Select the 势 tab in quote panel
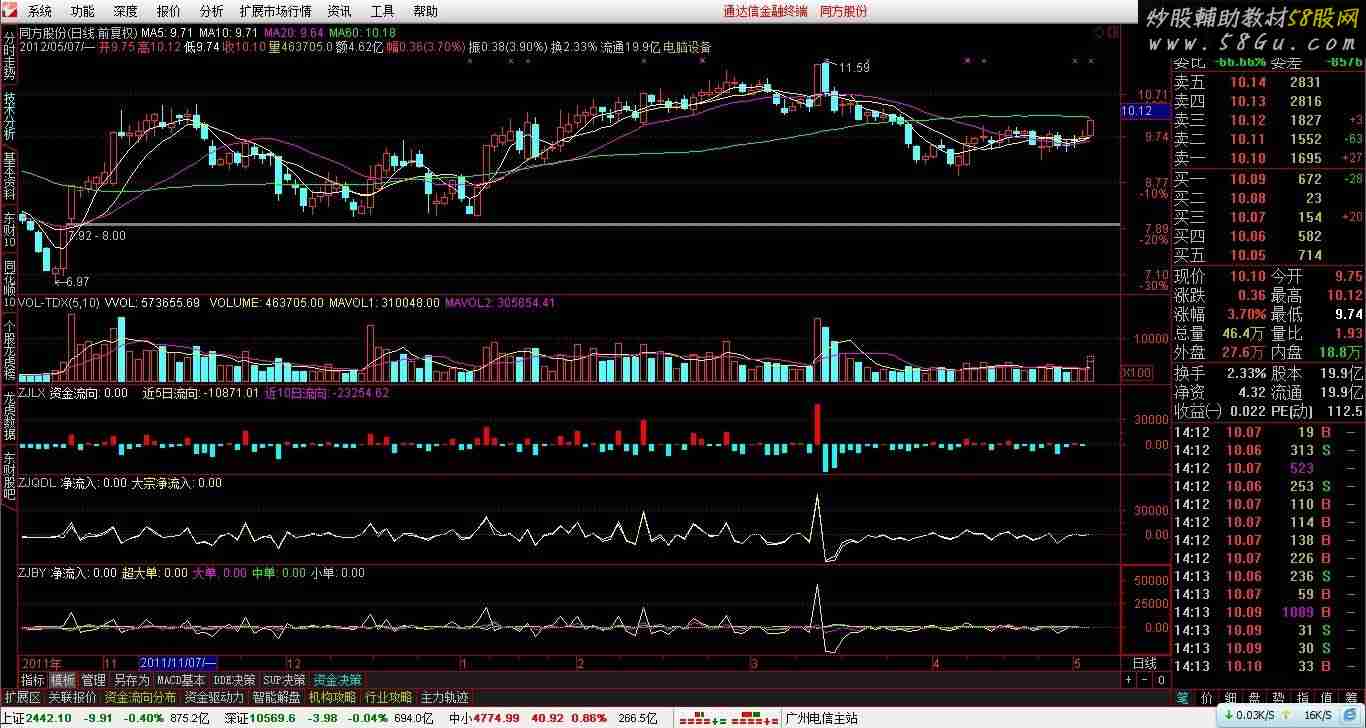Viewport: 1366px width, 728px height. tap(1279, 697)
